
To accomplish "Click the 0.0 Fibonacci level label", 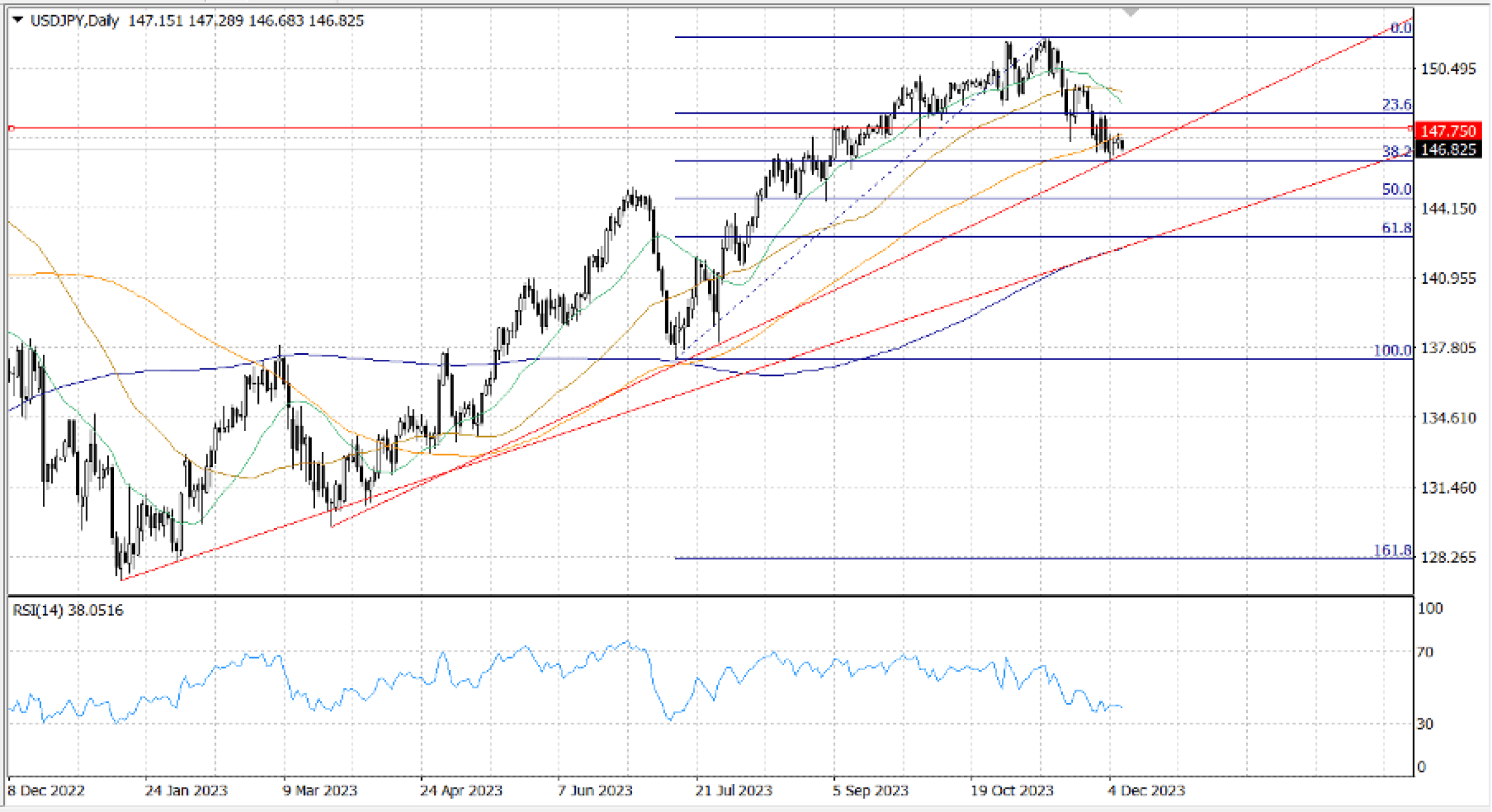I will tap(1401, 28).
